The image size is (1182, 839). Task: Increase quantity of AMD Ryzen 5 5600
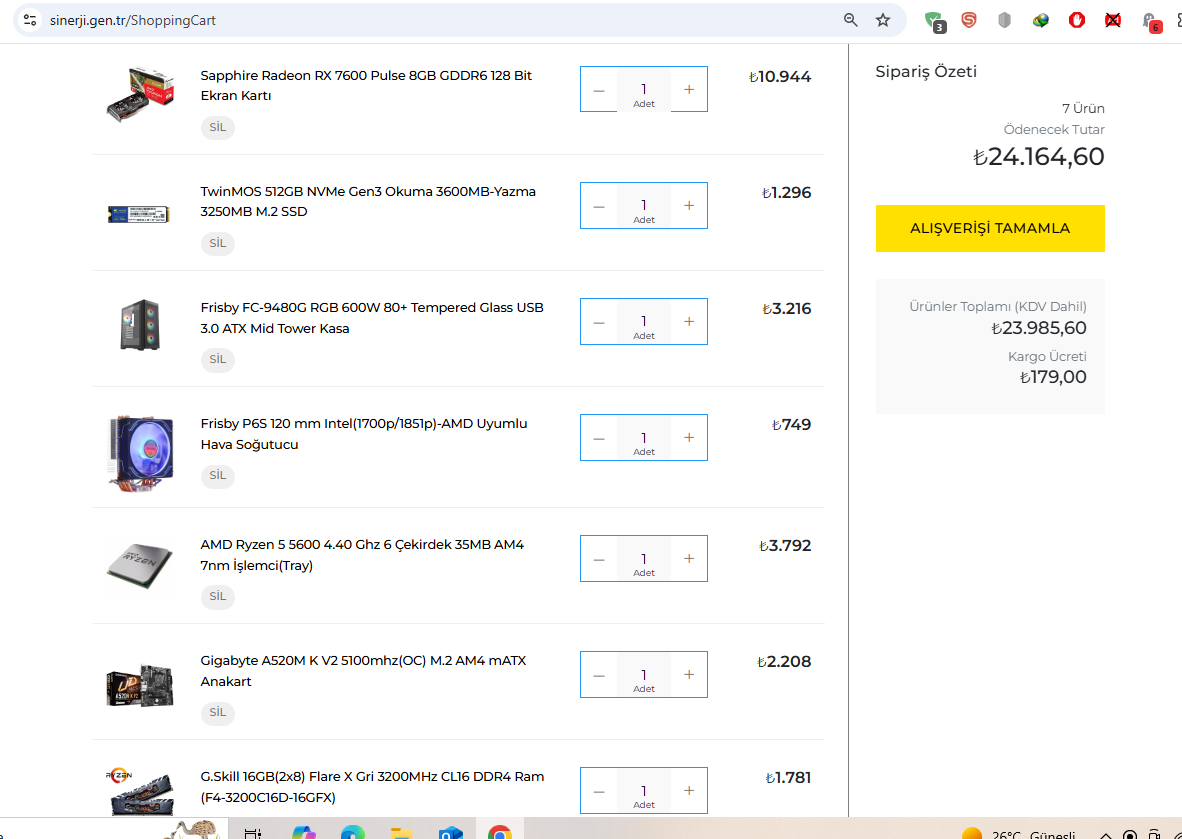click(689, 559)
